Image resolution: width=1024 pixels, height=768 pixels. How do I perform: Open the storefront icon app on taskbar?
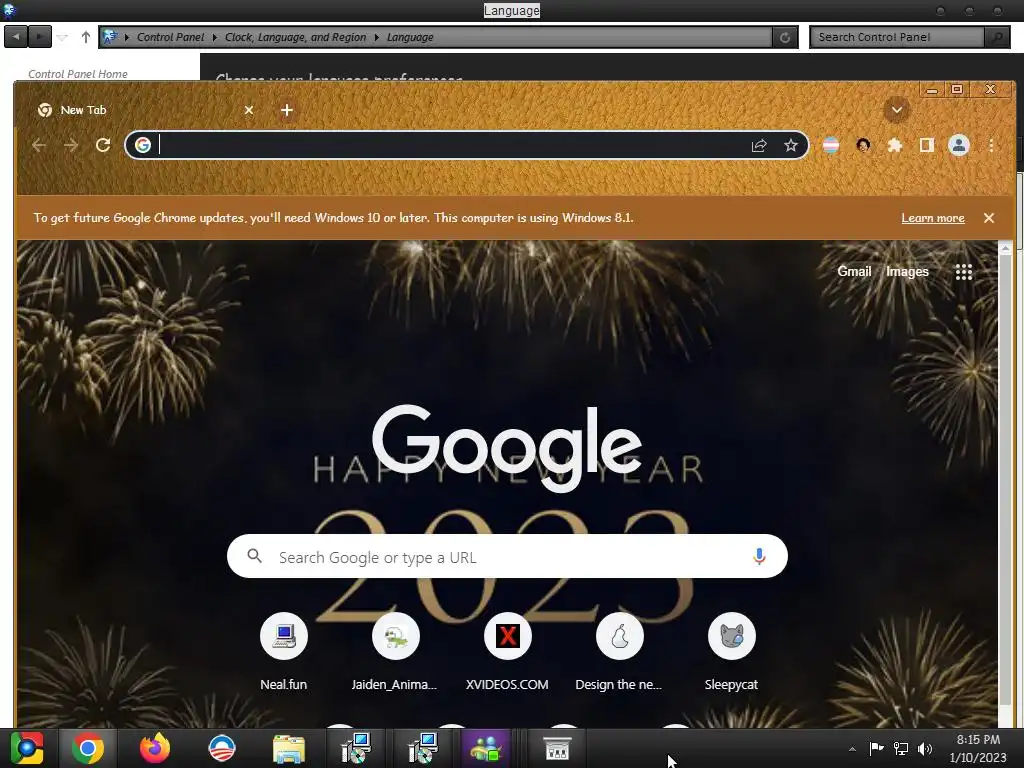[557, 748]
